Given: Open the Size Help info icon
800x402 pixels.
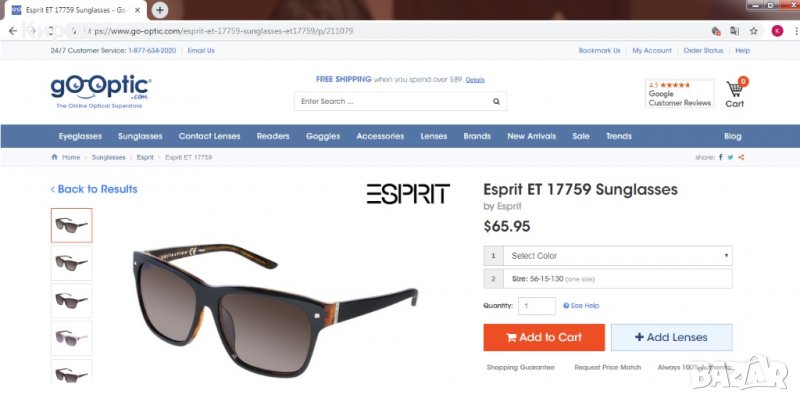Looking at the screenshot, I should (566, 306).
